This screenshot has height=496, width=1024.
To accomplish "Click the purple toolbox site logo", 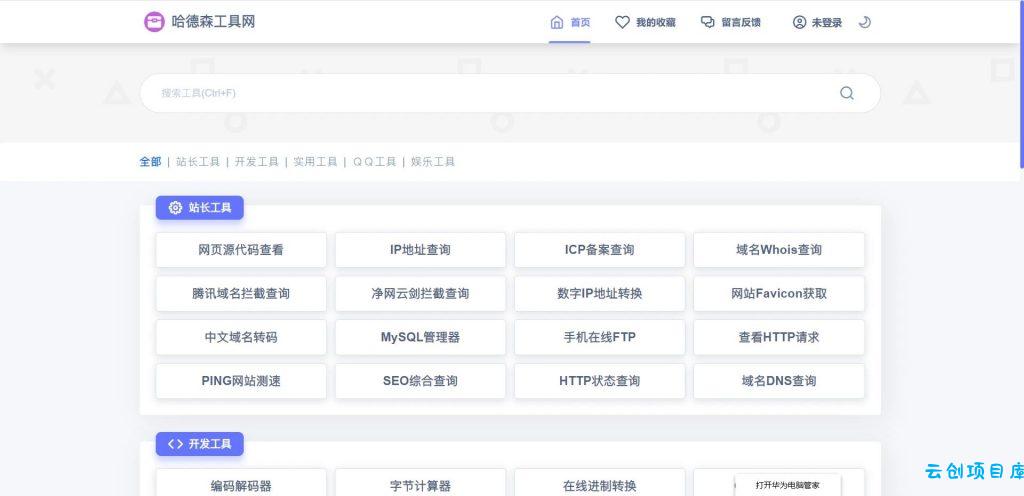I will click(154, 22).
